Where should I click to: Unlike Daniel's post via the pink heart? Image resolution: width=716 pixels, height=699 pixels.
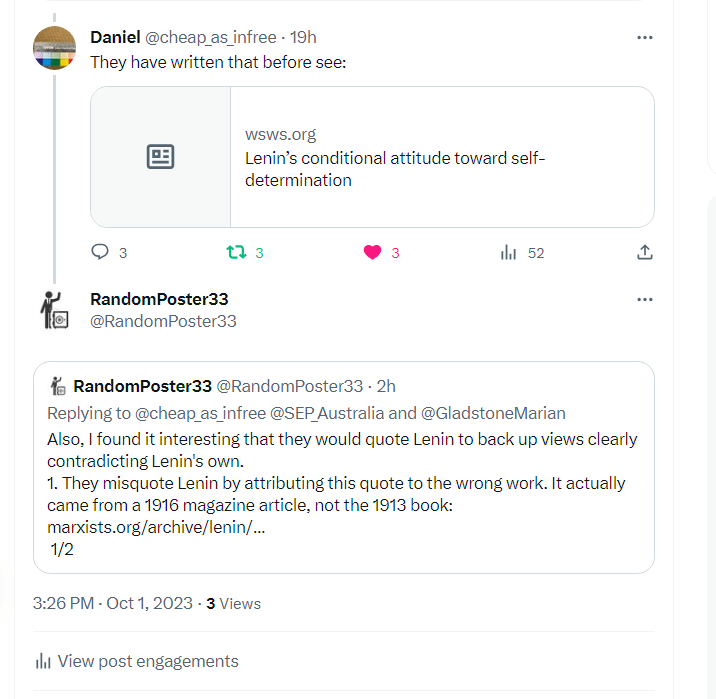pos(373,252)
